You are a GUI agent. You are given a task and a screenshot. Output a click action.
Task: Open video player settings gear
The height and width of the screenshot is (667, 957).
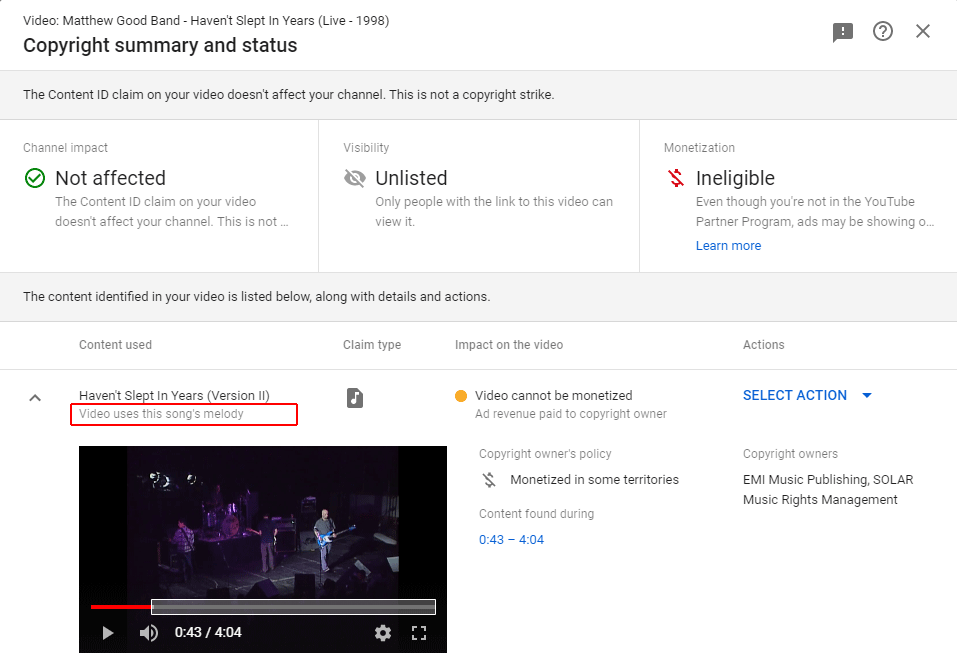pyautogui.click(x=383, y=633)
